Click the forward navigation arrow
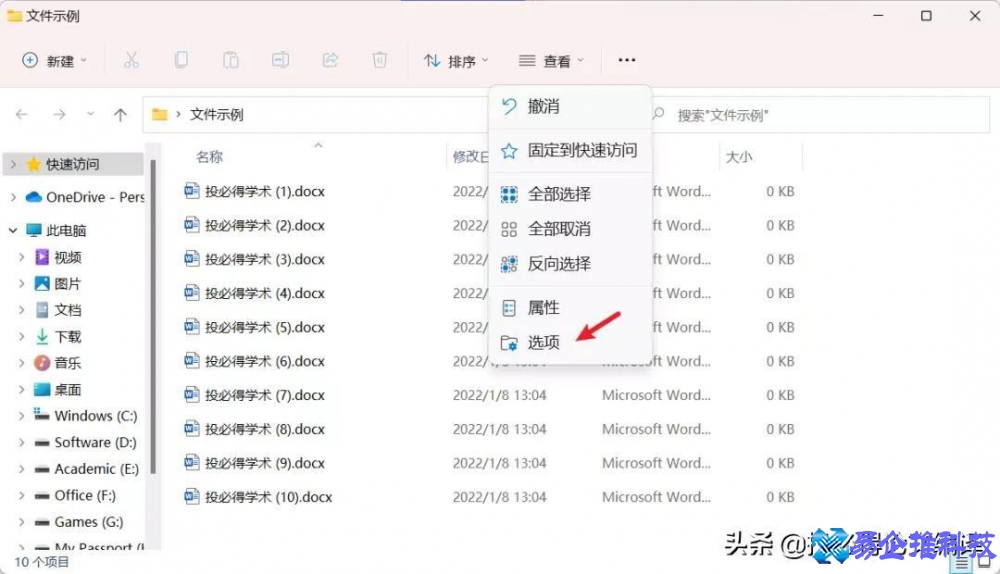This screenshot has width=1000, height=574. (59, 115)
